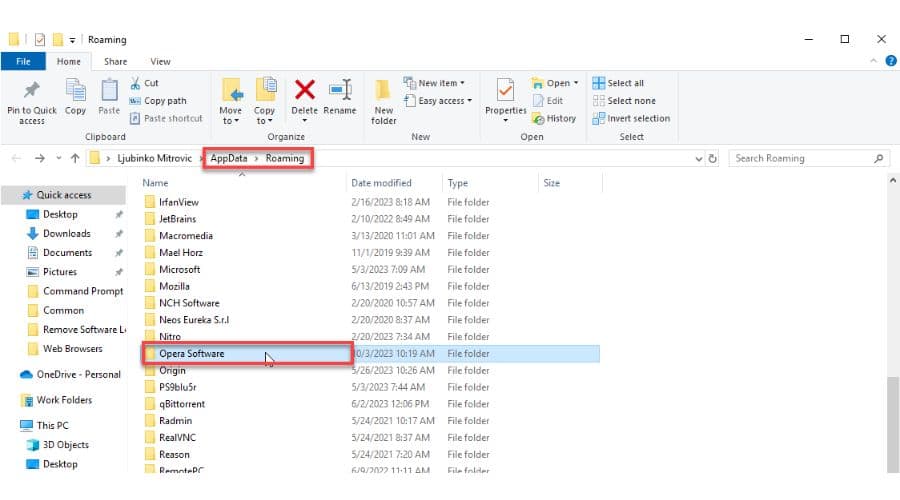This screenshot has width=900, height=500.
Task: Click the Copy ribbon icon
Action: click(x=75, y=90)
